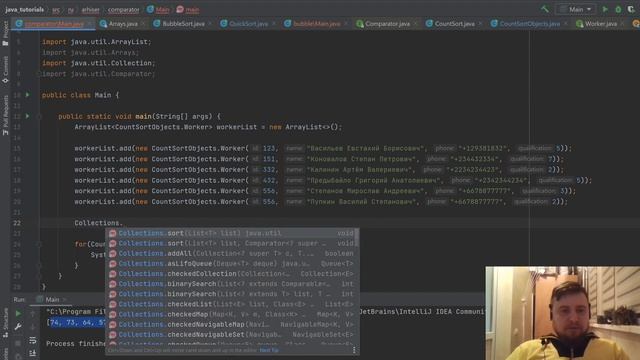Click the workerList declaration on line 13
640x360 pixels.
point(208,127)
